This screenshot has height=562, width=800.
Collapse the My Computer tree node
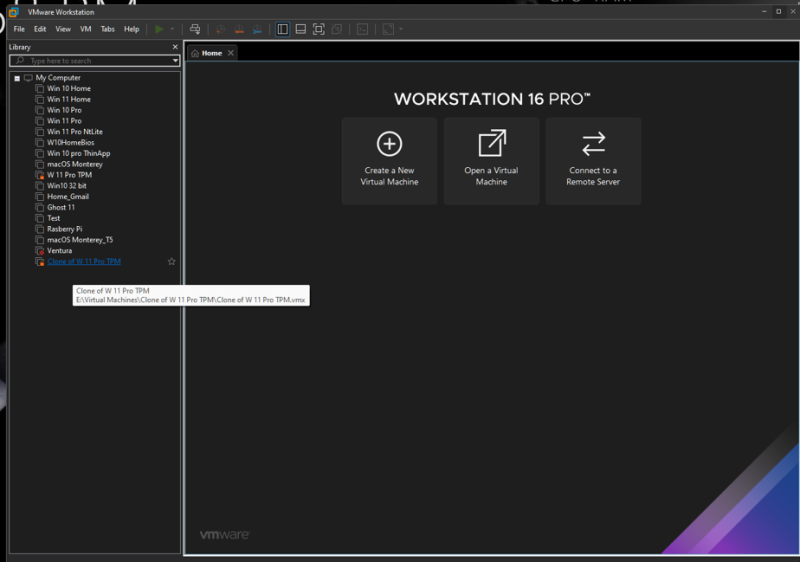click(x=17, y=78)
